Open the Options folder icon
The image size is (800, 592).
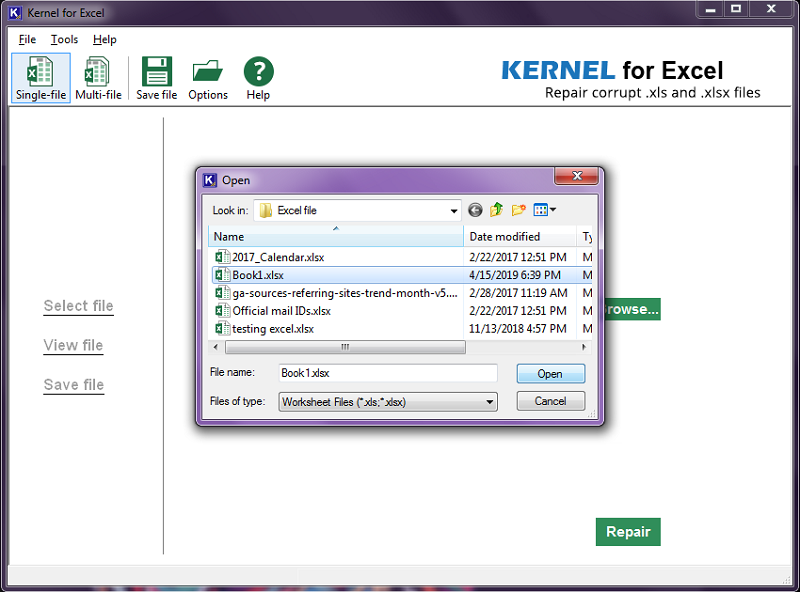[x=208, y=71]
